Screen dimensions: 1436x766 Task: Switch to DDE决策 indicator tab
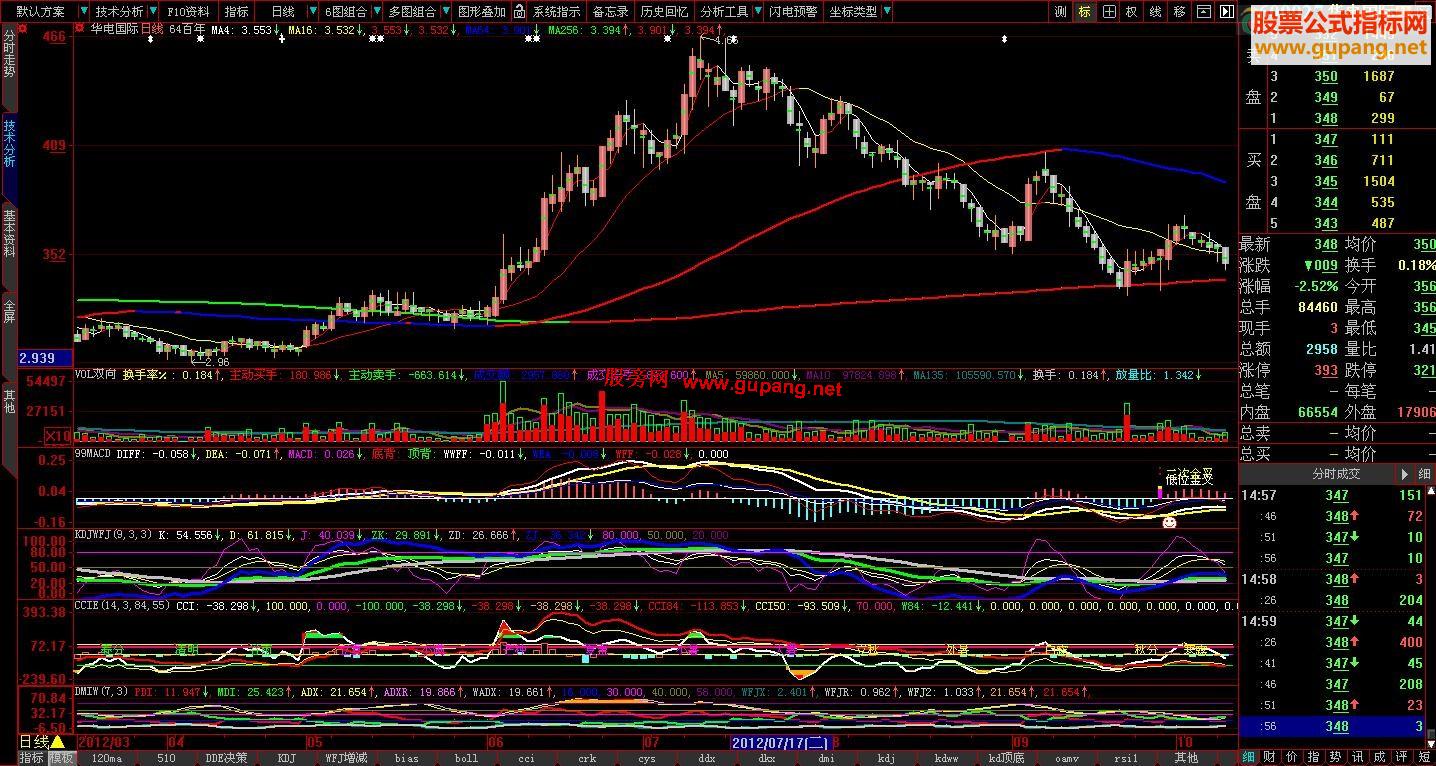pos(226,758)
